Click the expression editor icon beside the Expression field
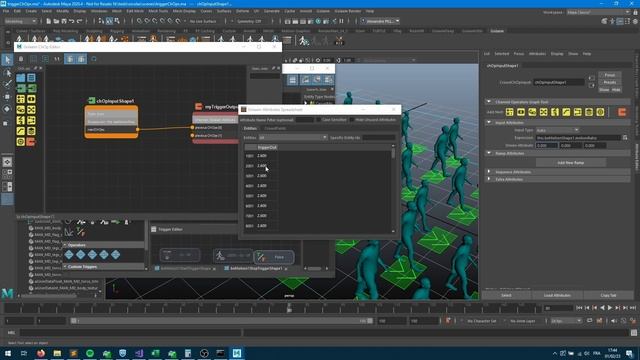Viewport: 640px width, 360px height. pos(625,138)
